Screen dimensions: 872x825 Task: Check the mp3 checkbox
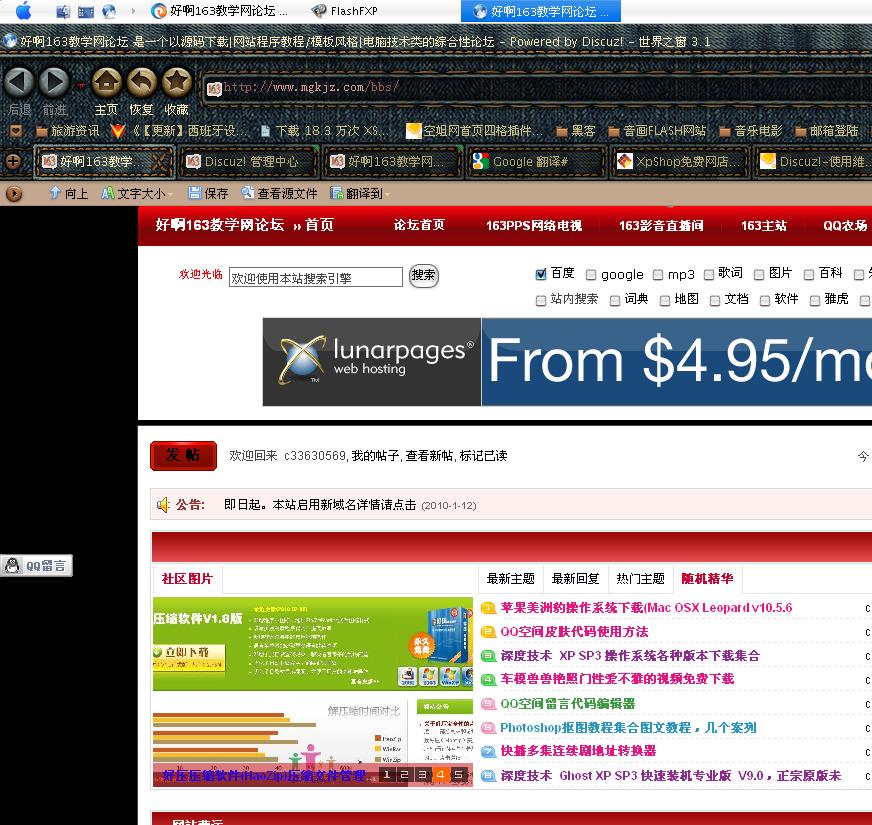pyautogui.click(x=658, y=275)
